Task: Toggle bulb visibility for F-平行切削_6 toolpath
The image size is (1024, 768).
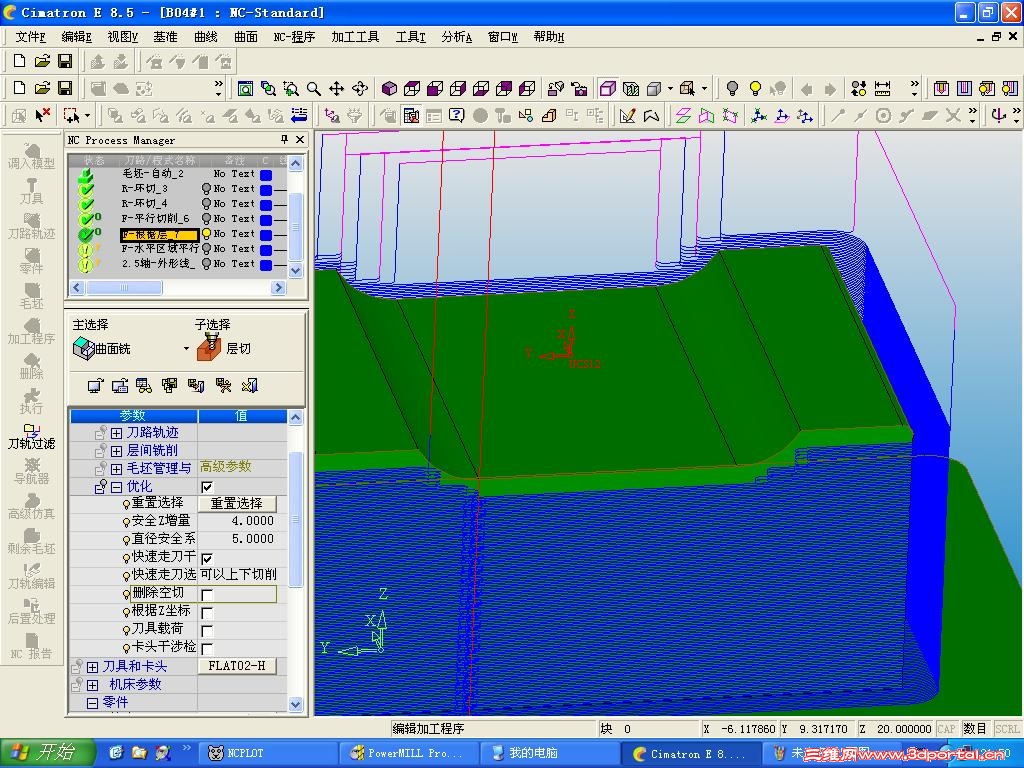Action: point(206,219)
